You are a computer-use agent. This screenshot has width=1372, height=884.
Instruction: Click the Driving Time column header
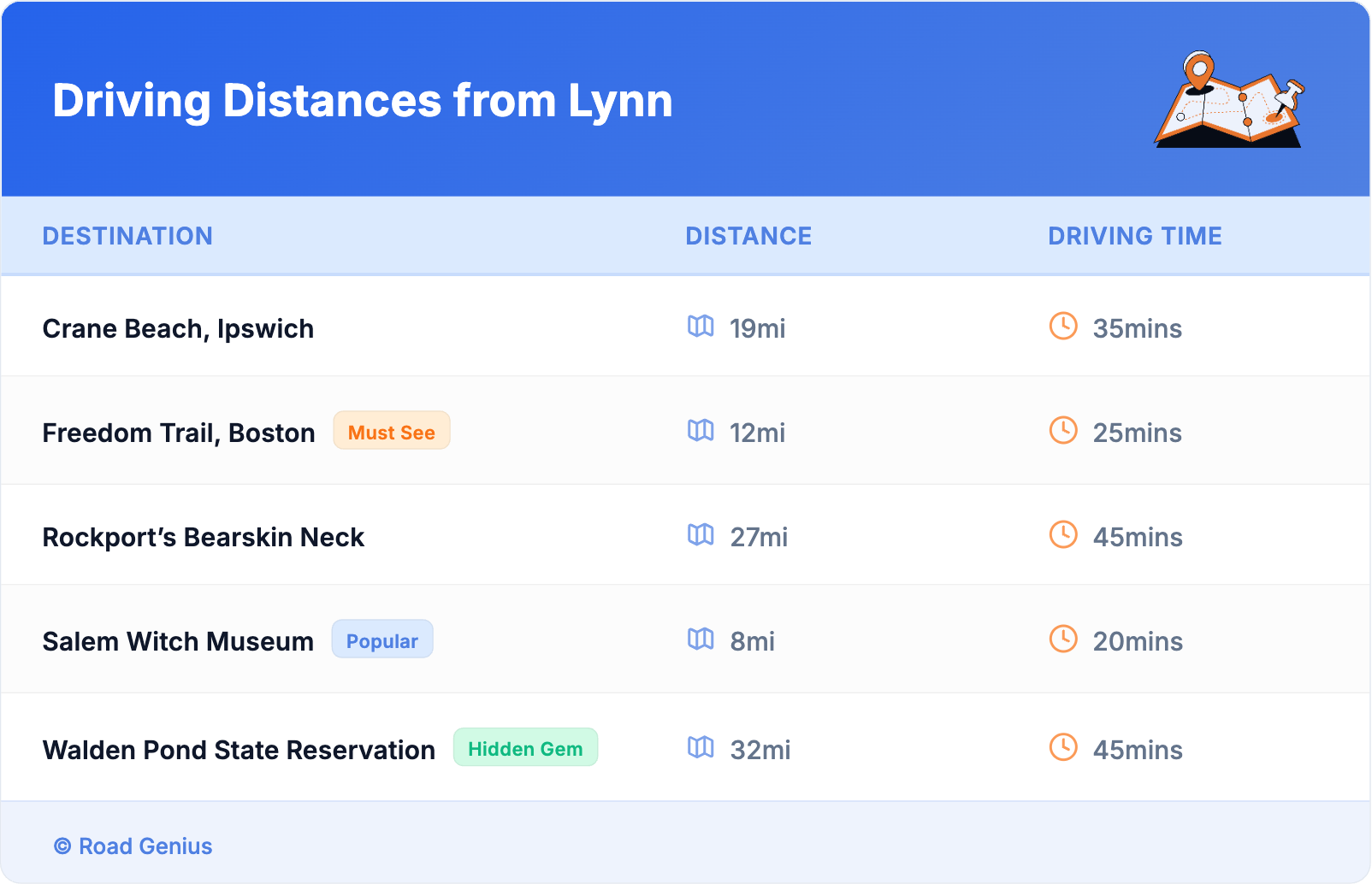[1134, 236]
